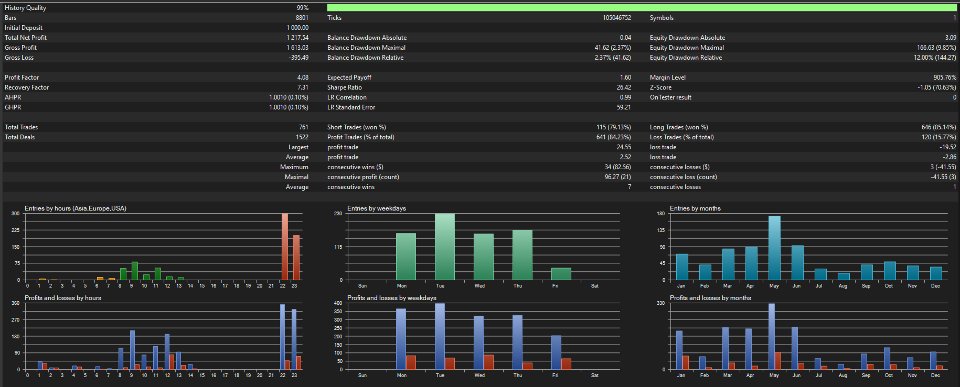Select the Maximal row label
The image size is (960, 387).
(296, 176)
